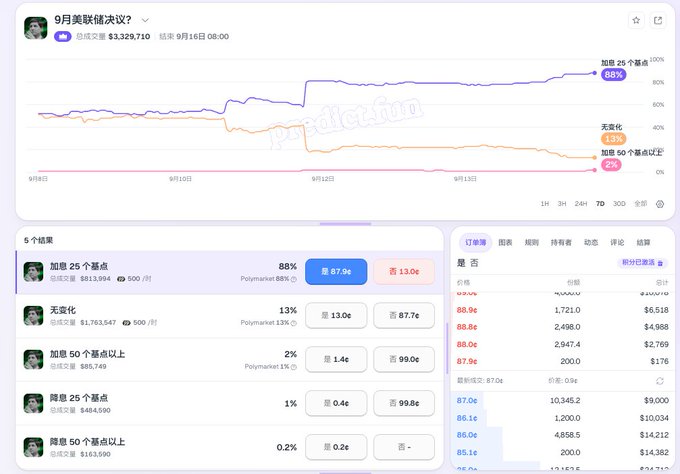The image size is (680, 474).
Task: Click 否 99.8¢ for 降息25个基点
Action: pos(404,403)
